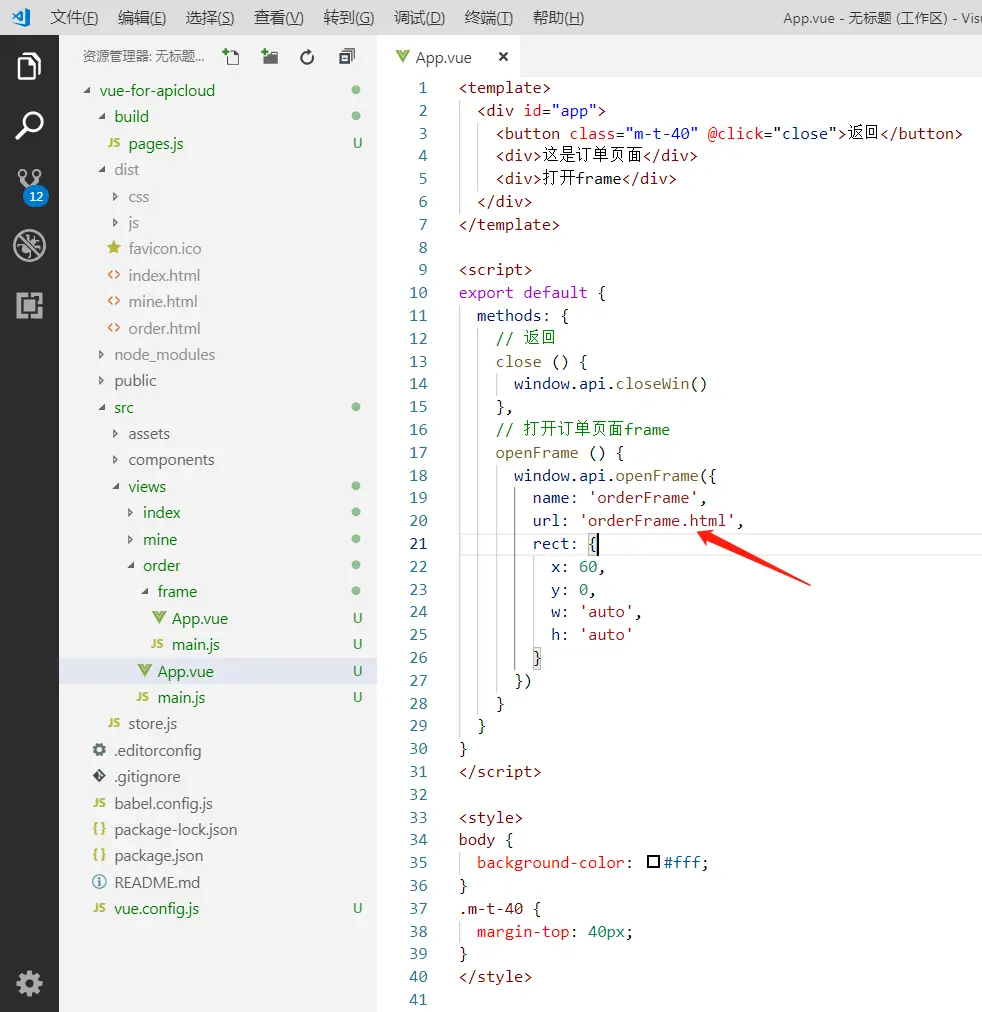Click the JS icon beside pages.js

click(x=114, y=142)
